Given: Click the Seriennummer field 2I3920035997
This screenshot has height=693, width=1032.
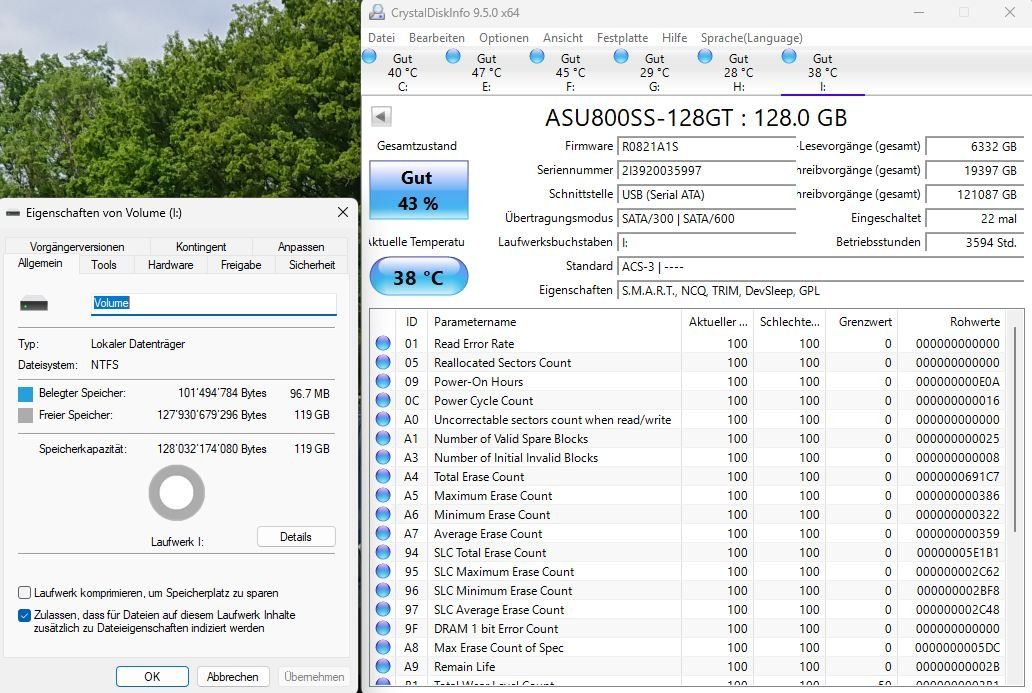Looking at the screenshot, I should coord(706,171).
